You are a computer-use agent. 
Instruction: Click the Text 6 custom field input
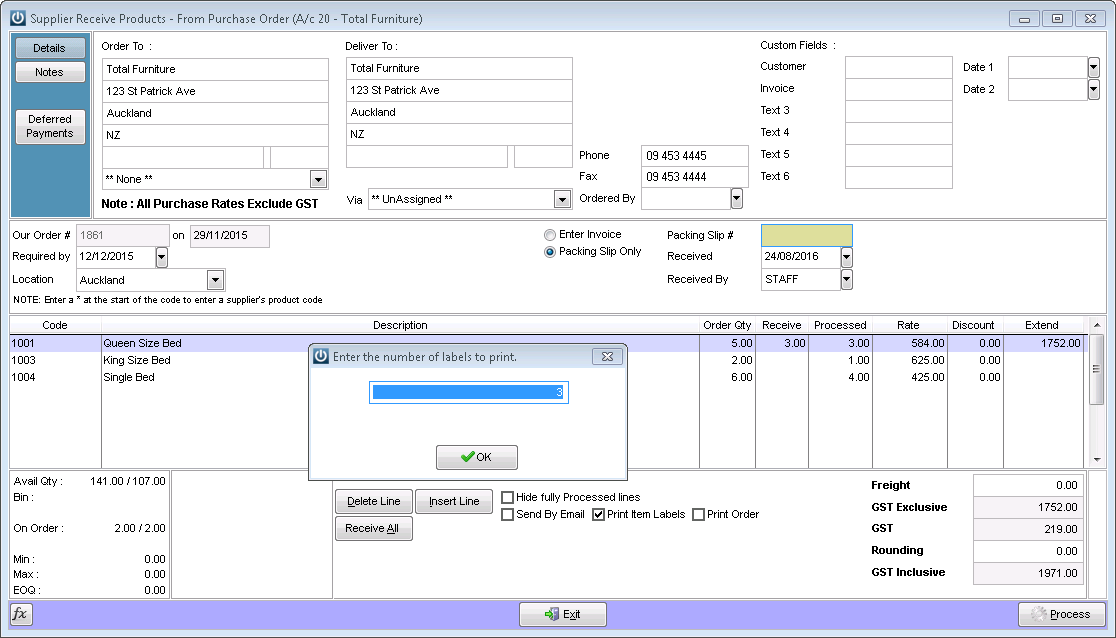click(899, 177)
